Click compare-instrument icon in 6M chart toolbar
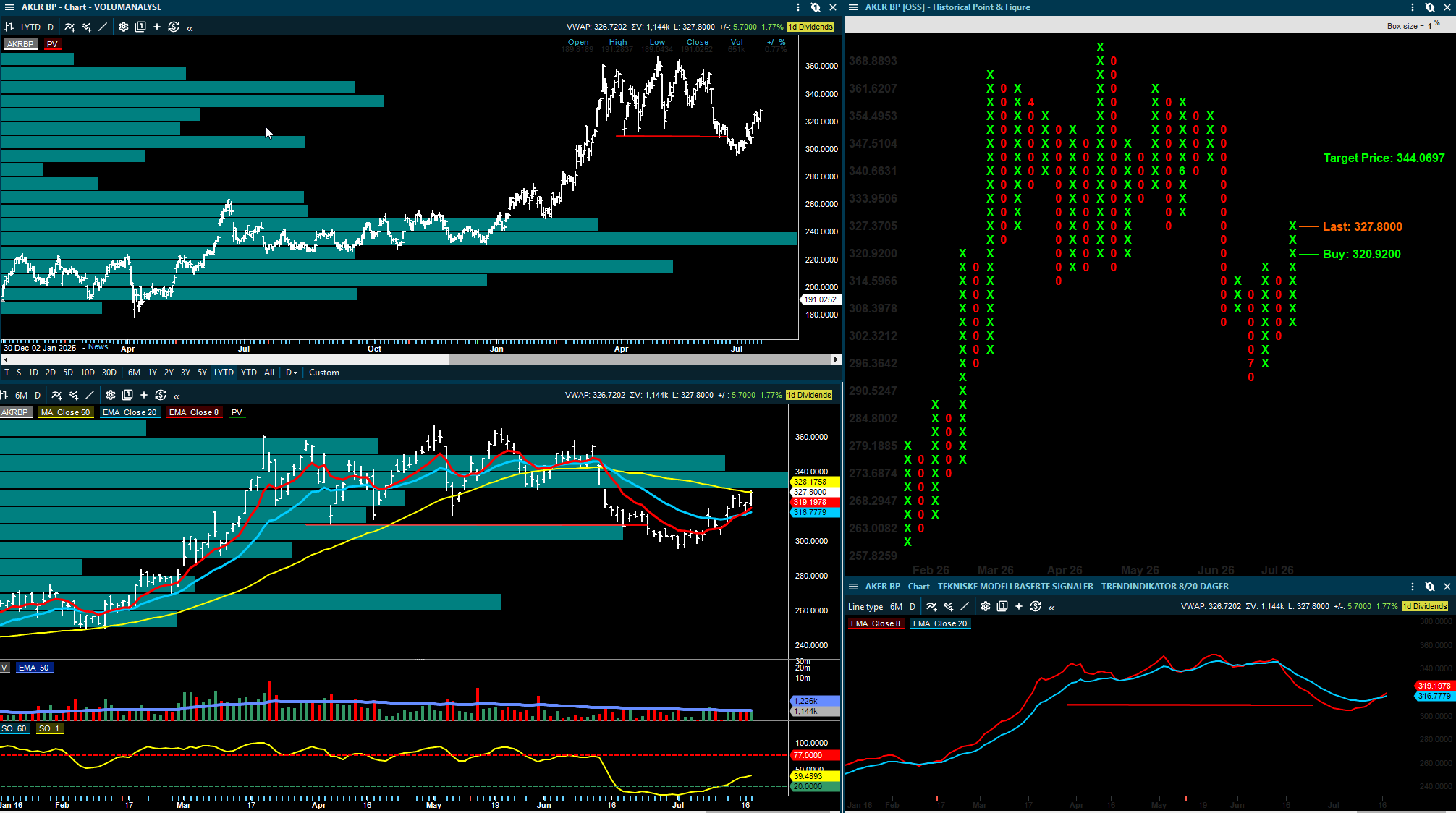 (x=73, y=395)
